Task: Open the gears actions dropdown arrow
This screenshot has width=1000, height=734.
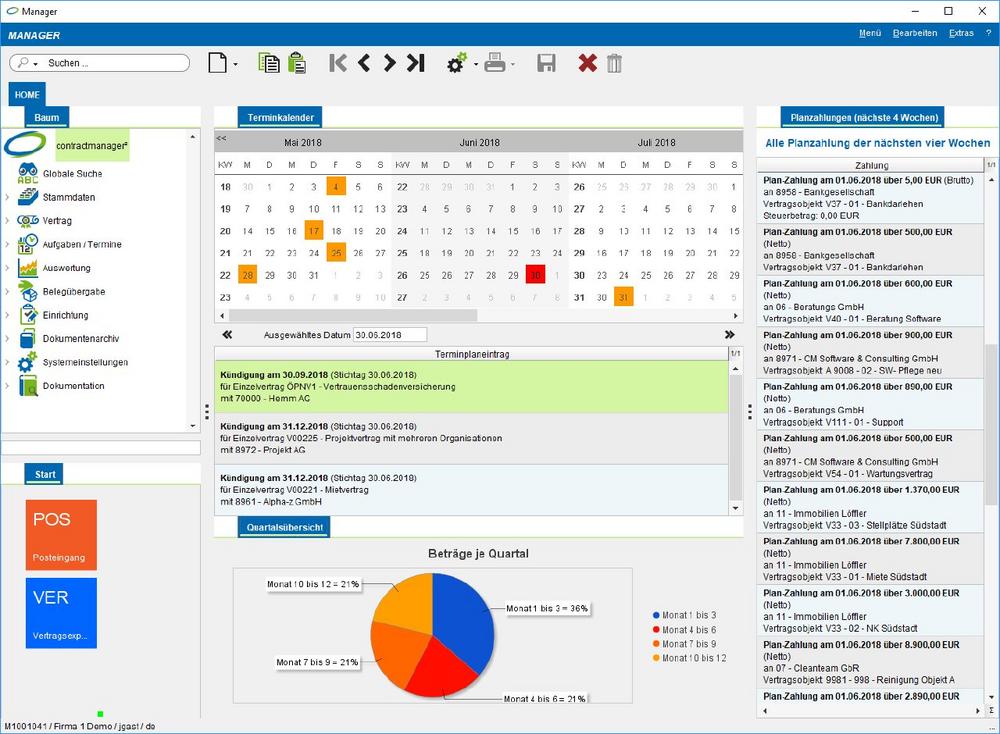Action: (x=476, y=64)
